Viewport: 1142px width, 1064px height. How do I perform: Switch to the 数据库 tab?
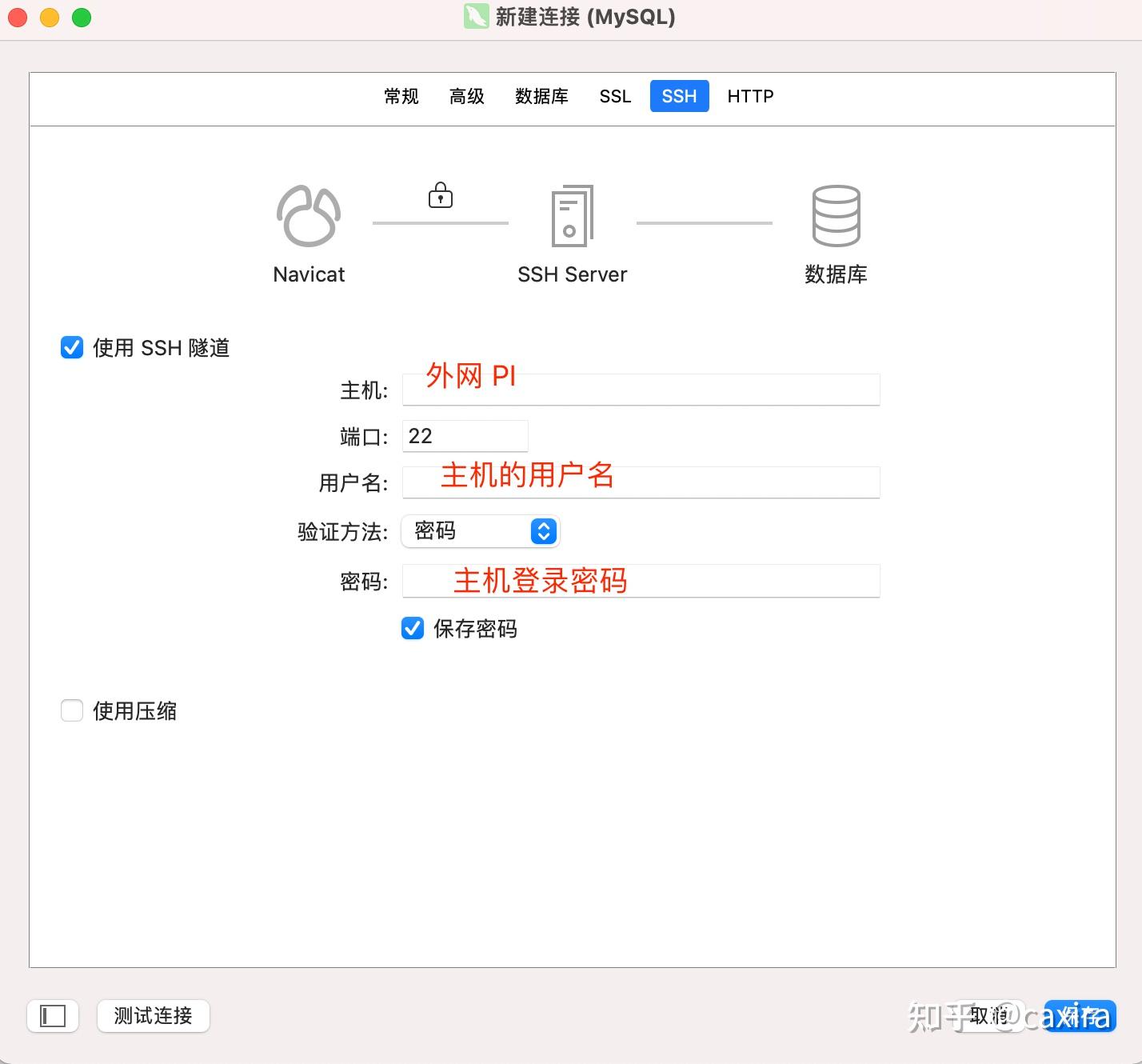point(541,96)
